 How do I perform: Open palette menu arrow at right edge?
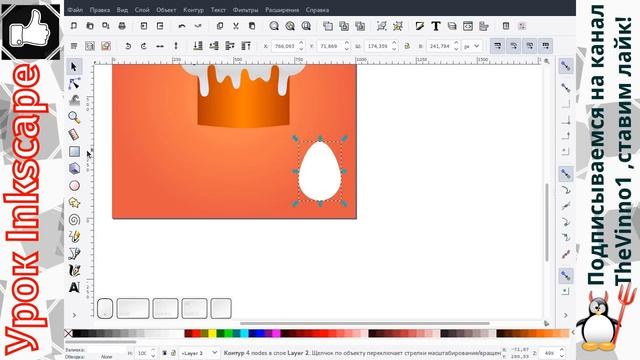click(573, 333)
